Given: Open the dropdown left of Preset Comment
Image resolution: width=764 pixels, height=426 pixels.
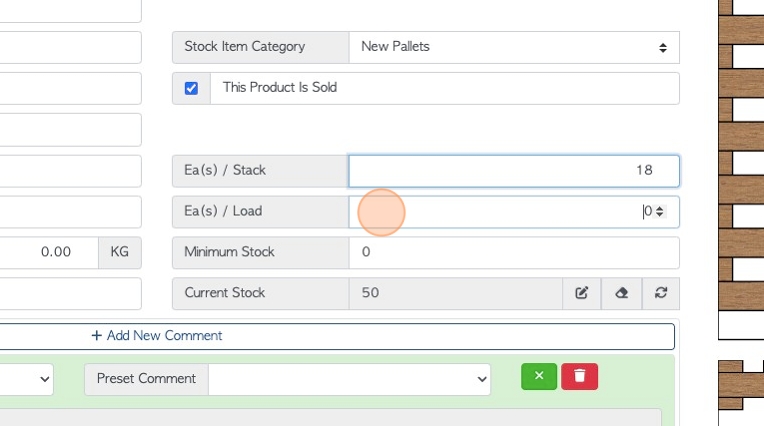Looking at the screenshot, I should coord(27,379).
